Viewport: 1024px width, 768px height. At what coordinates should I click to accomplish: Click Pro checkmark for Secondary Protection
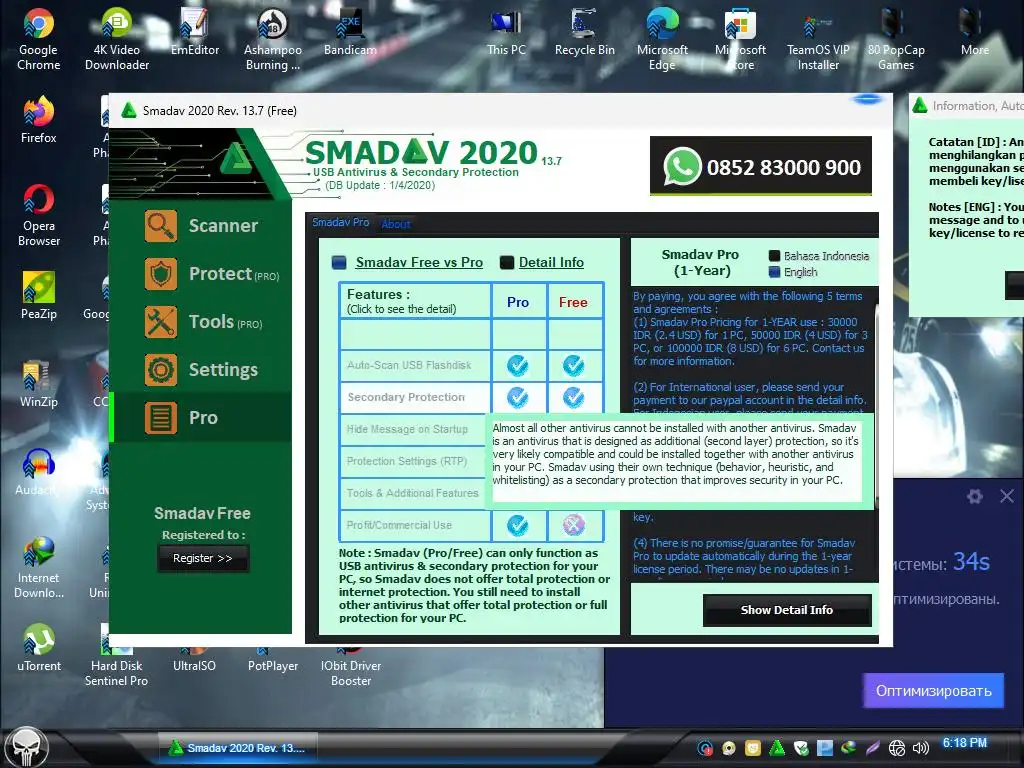coord(518,397)
